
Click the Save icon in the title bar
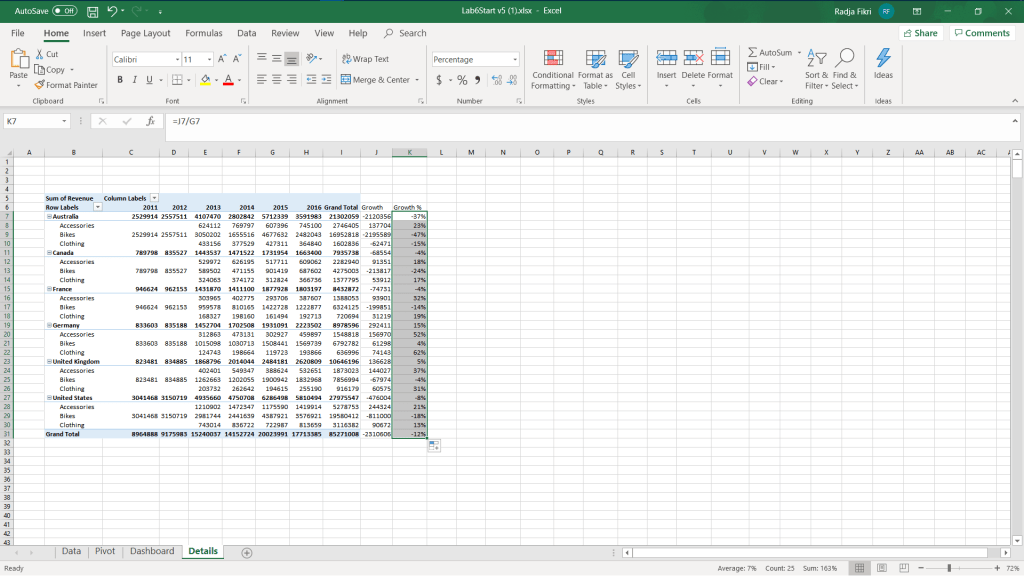(x=92, y=11)
